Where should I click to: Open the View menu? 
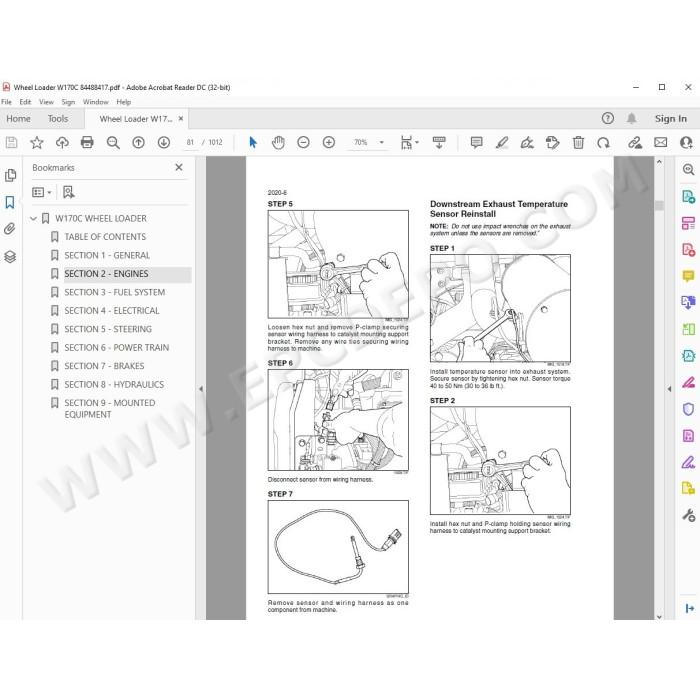tap(46, 102)
